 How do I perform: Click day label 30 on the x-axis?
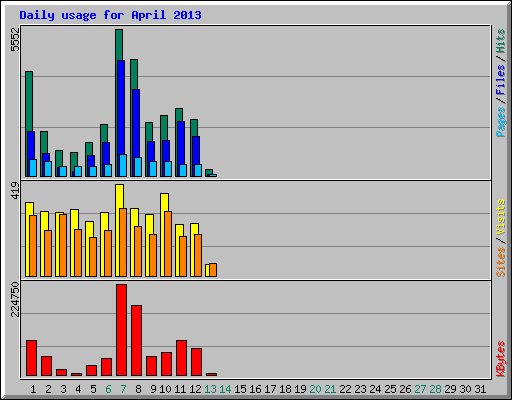click(x=465, y=389)
